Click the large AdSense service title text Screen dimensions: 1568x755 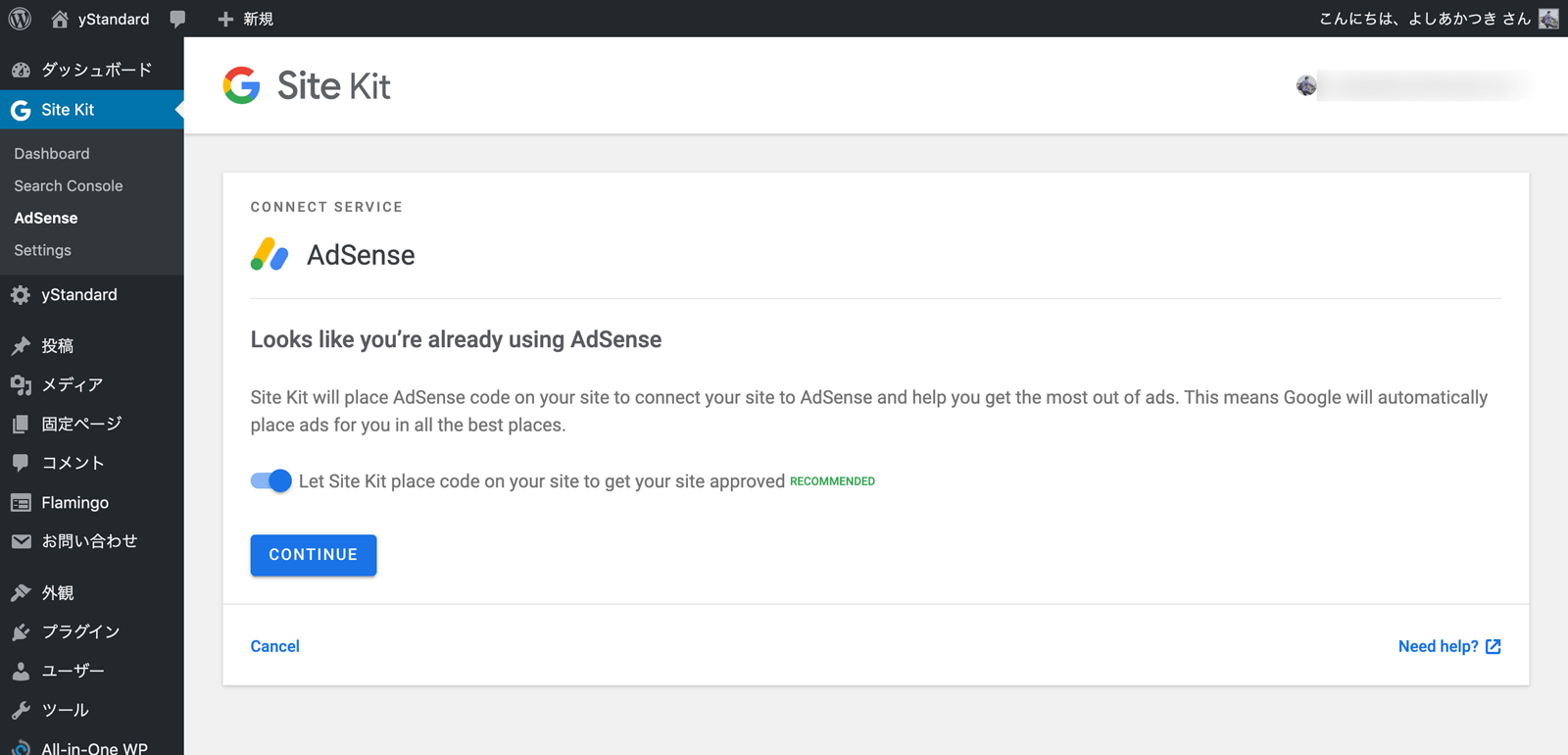click(361, 255)
